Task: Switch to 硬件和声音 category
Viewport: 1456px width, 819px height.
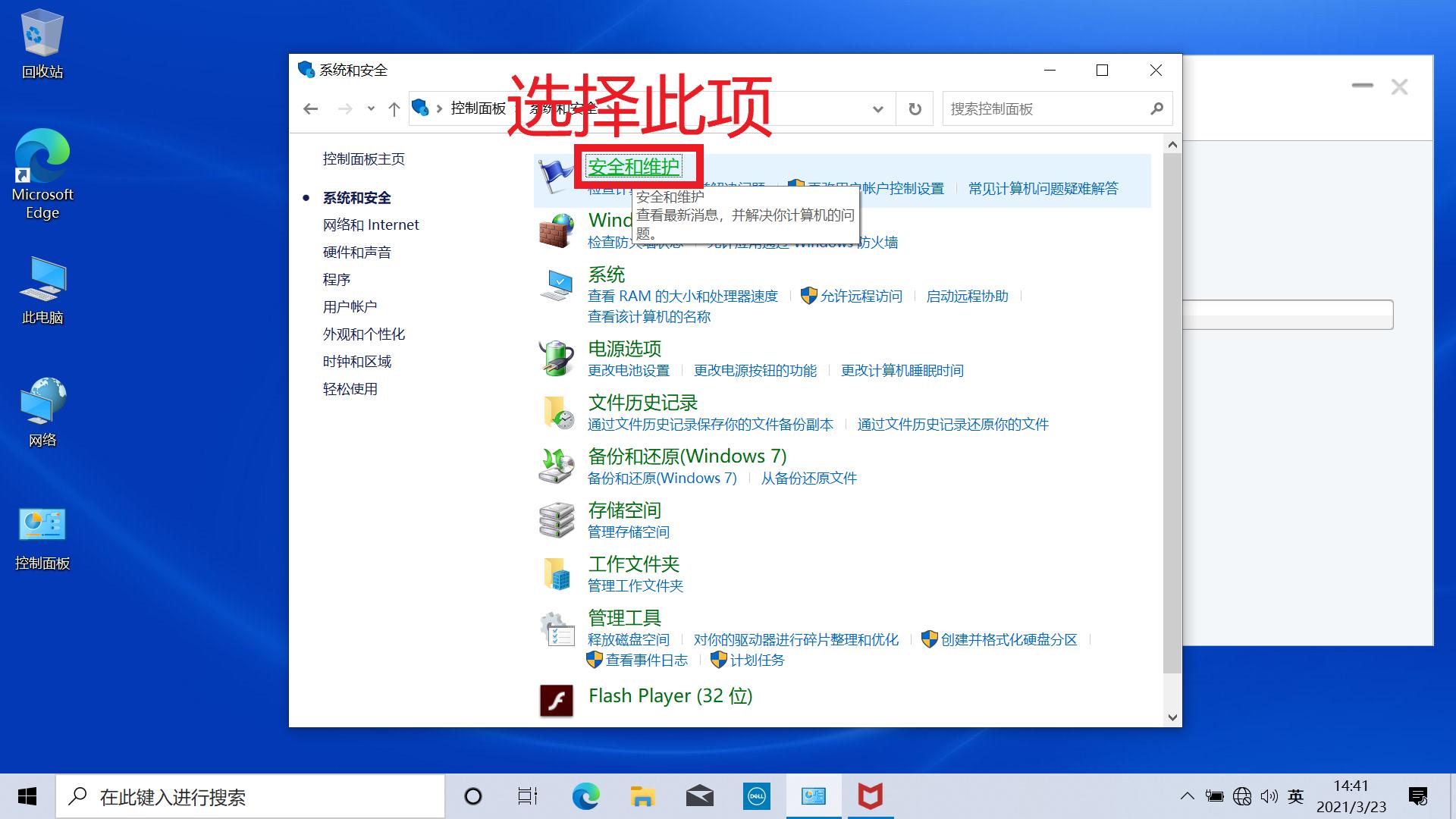Action: (x=357, y=252)
